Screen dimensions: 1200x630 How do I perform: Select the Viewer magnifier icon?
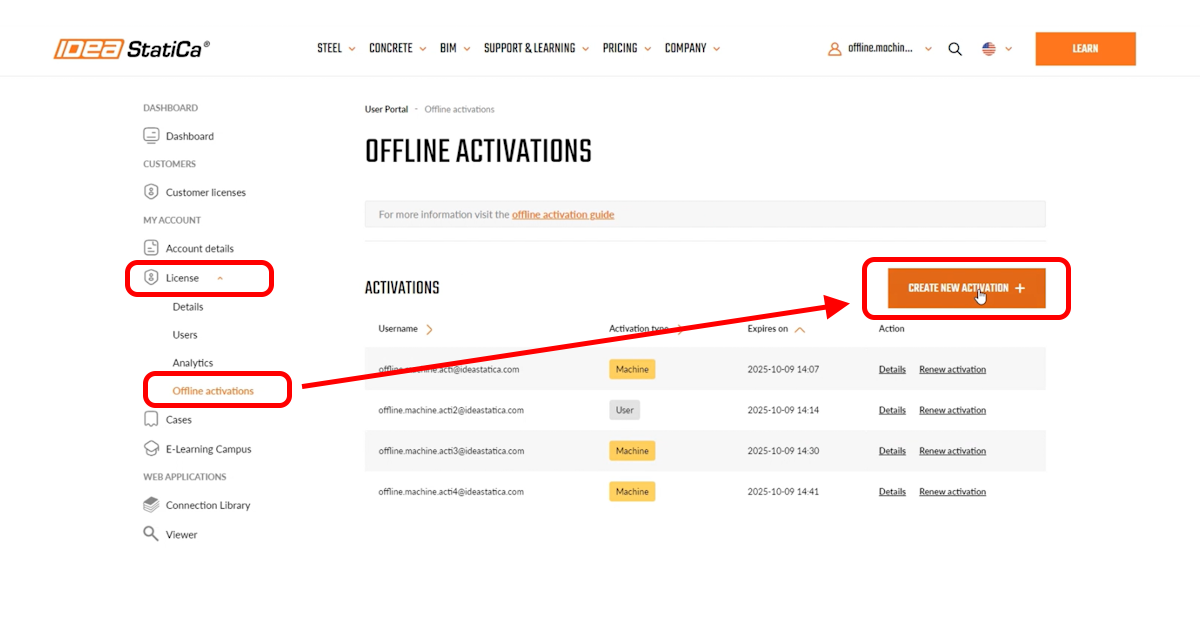150,533
